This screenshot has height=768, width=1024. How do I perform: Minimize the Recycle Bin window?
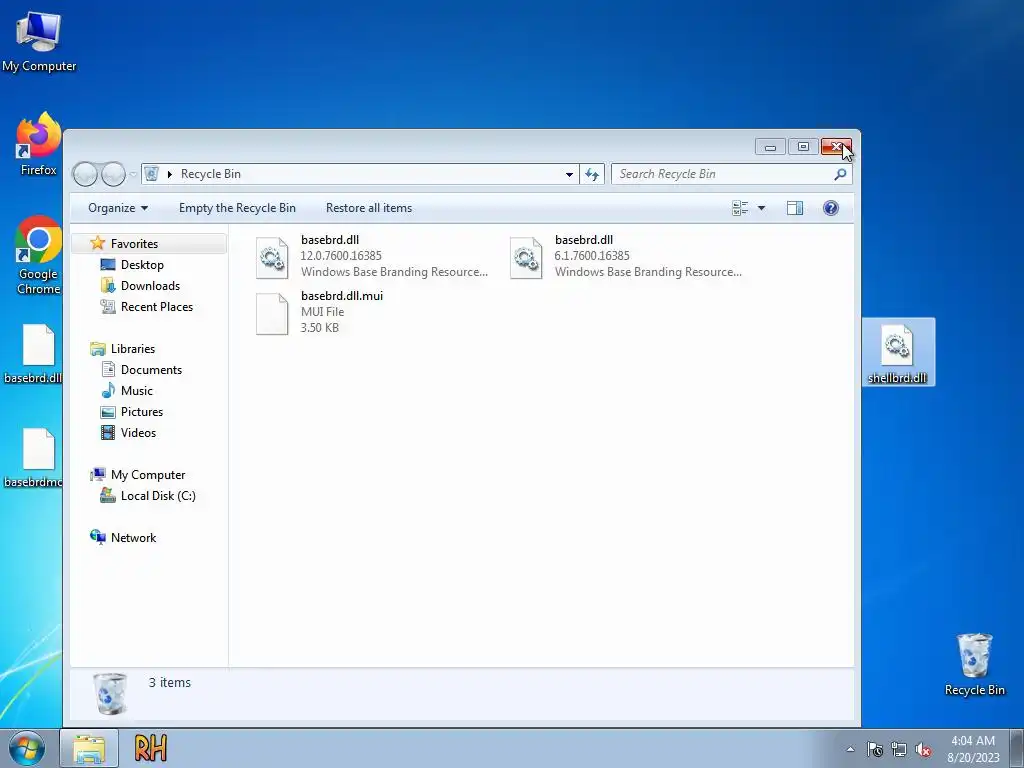pos(770,147)
